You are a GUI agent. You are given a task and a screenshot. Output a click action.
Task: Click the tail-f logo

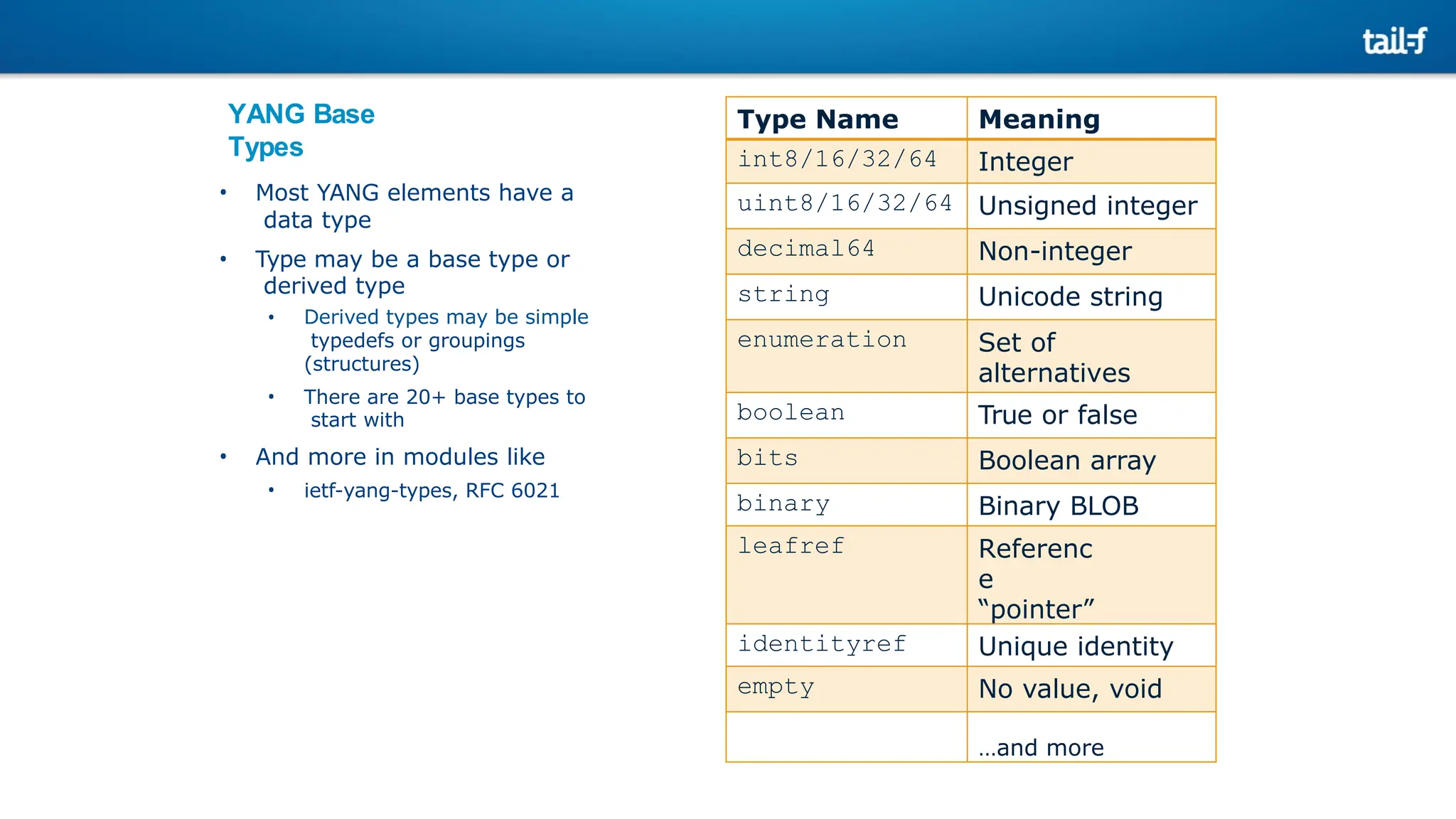tap(1394, 41)
